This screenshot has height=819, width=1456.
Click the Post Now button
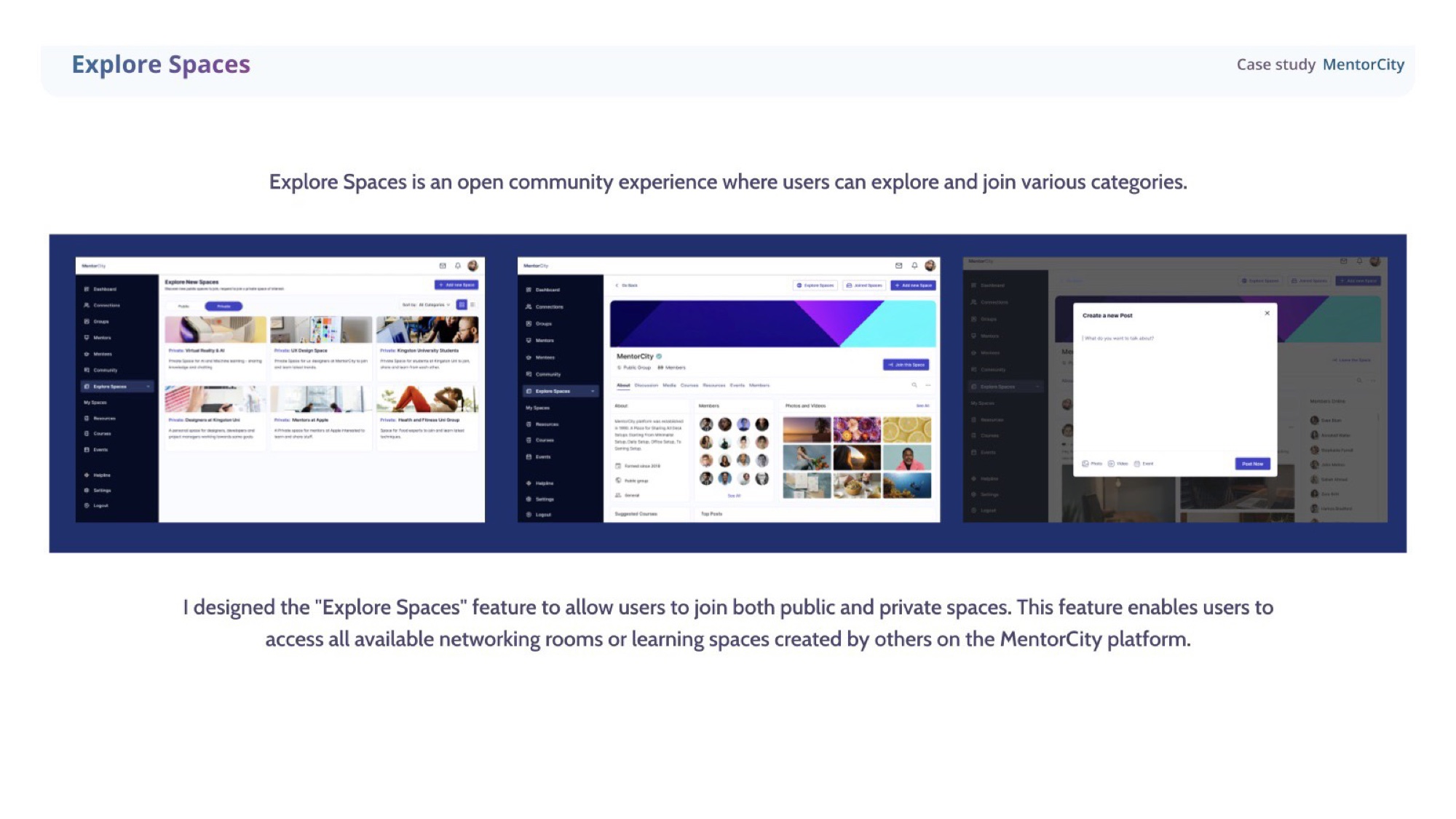coord(1252,464)
